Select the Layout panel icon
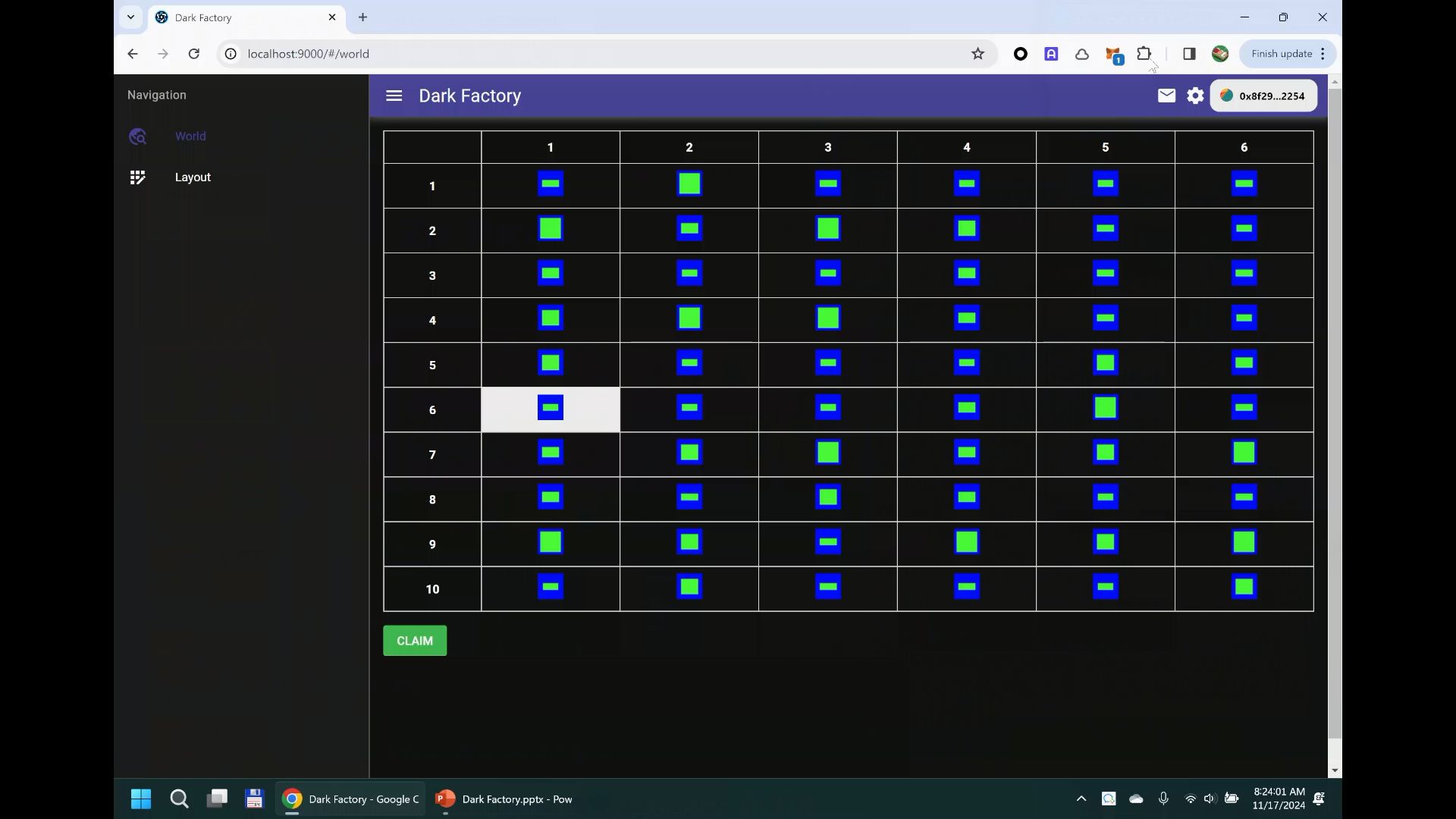Screen dimensions: 1456x819 (x=137, y=176)
